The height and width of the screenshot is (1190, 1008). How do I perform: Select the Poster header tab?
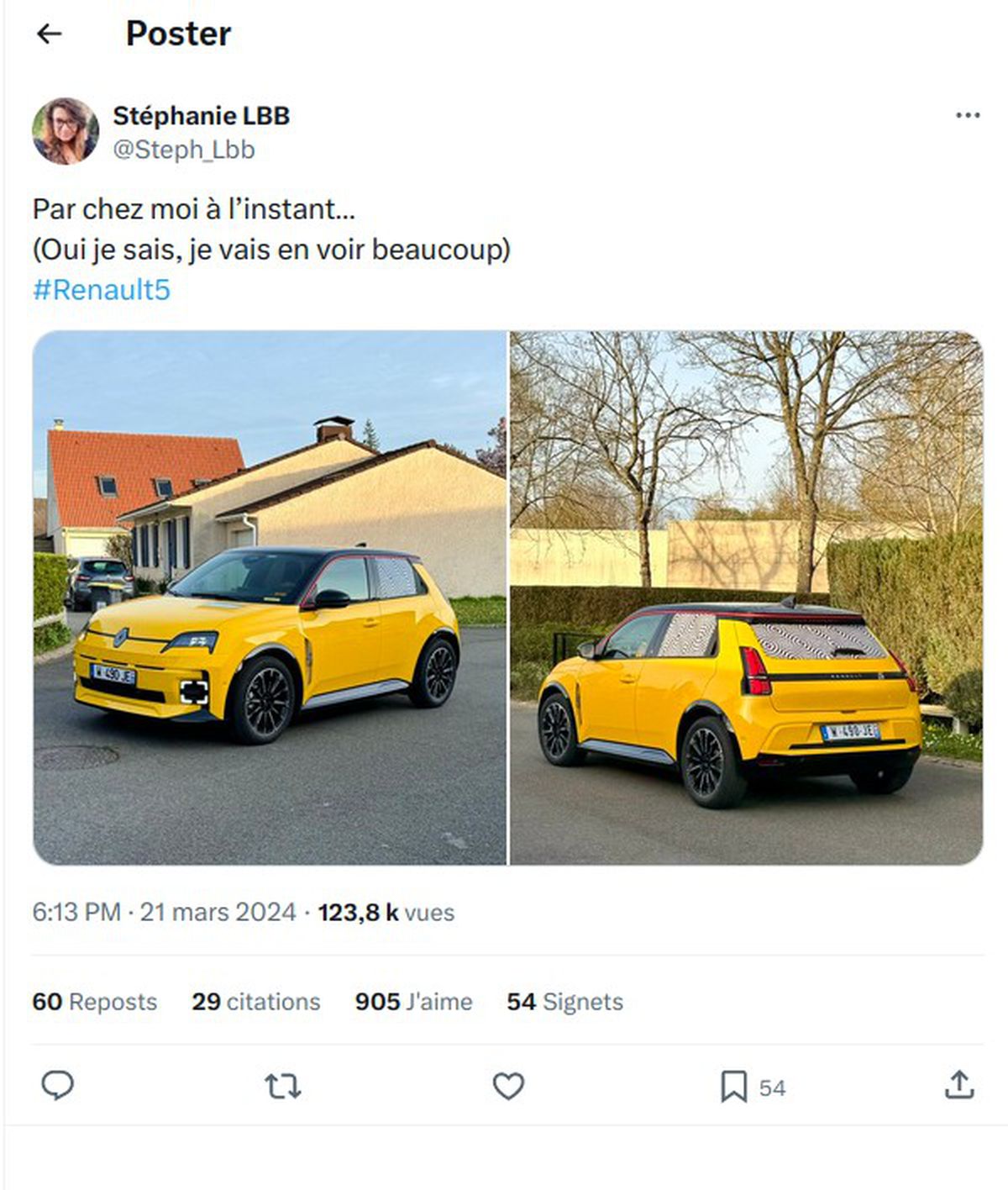click(x=177, y=35)
